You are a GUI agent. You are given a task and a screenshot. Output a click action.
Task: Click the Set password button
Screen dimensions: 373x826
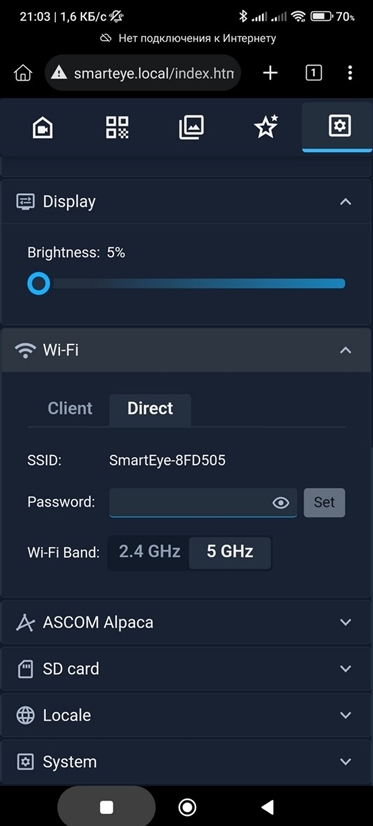324,503
